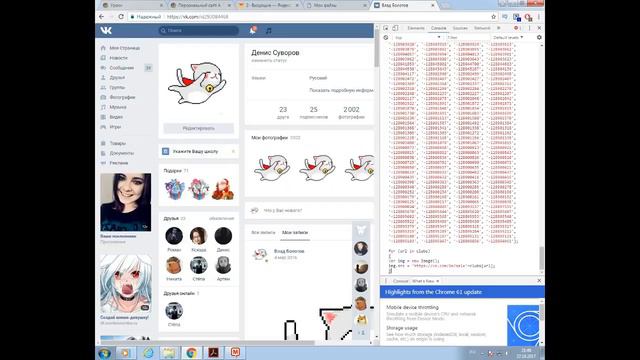Viewport: 640px width, 360px height.
Task: Open console settings gear icon
Action: point(539,38)
